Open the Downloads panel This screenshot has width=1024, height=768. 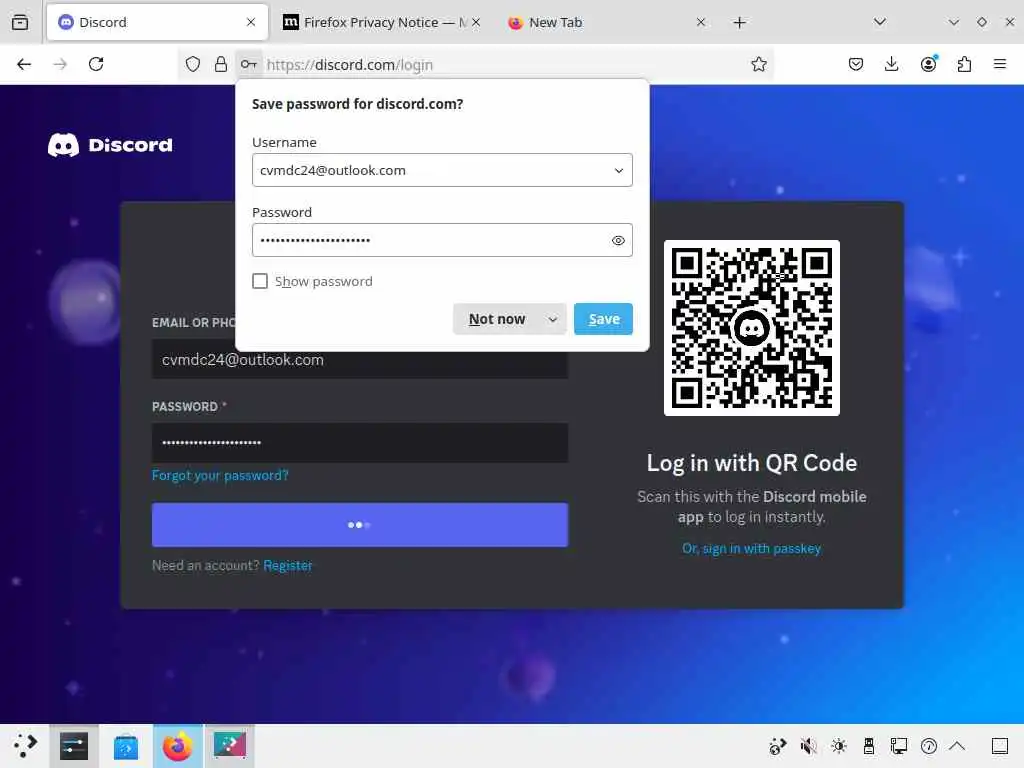[891, 64]
